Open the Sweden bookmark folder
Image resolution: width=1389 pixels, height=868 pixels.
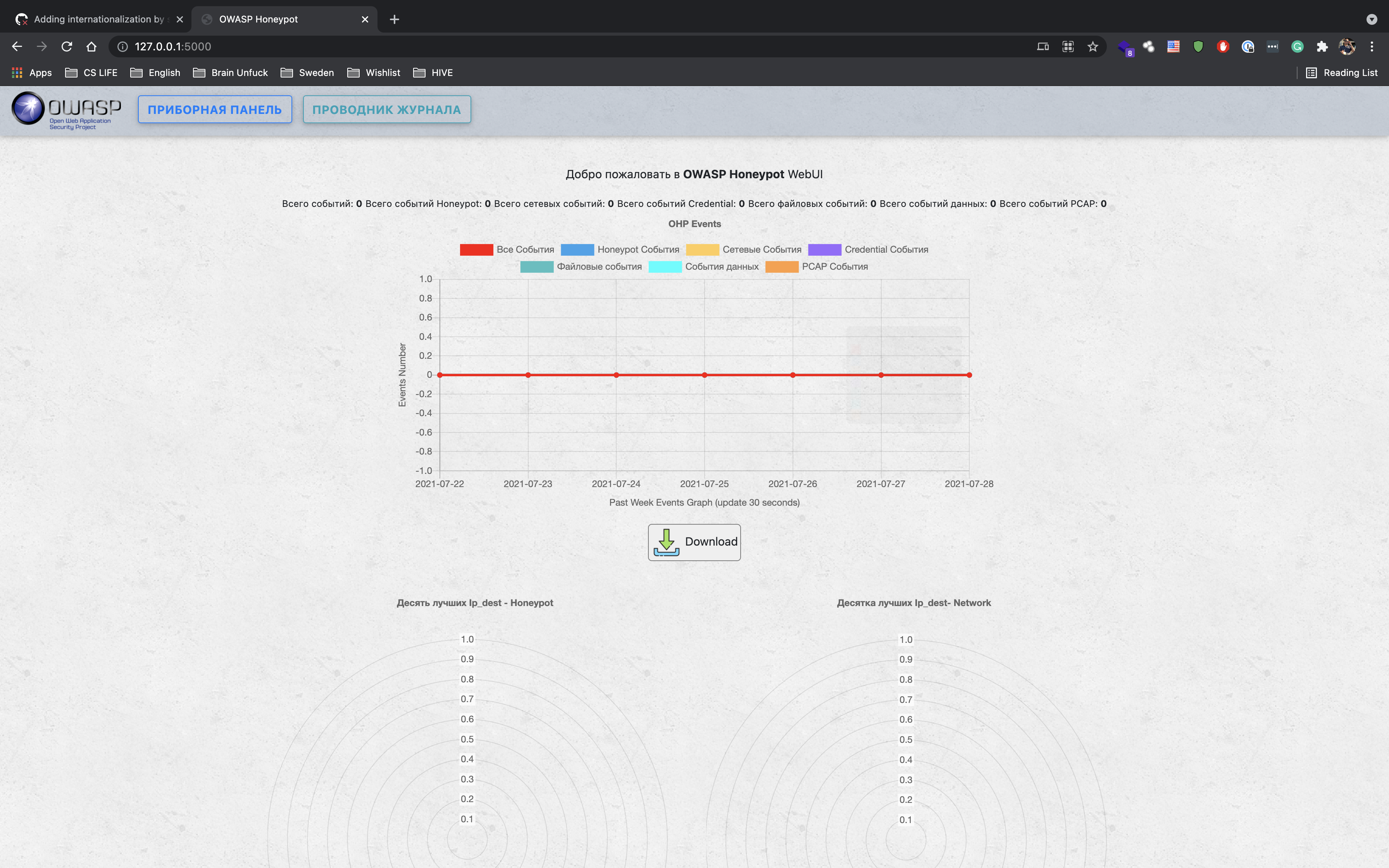307,72
